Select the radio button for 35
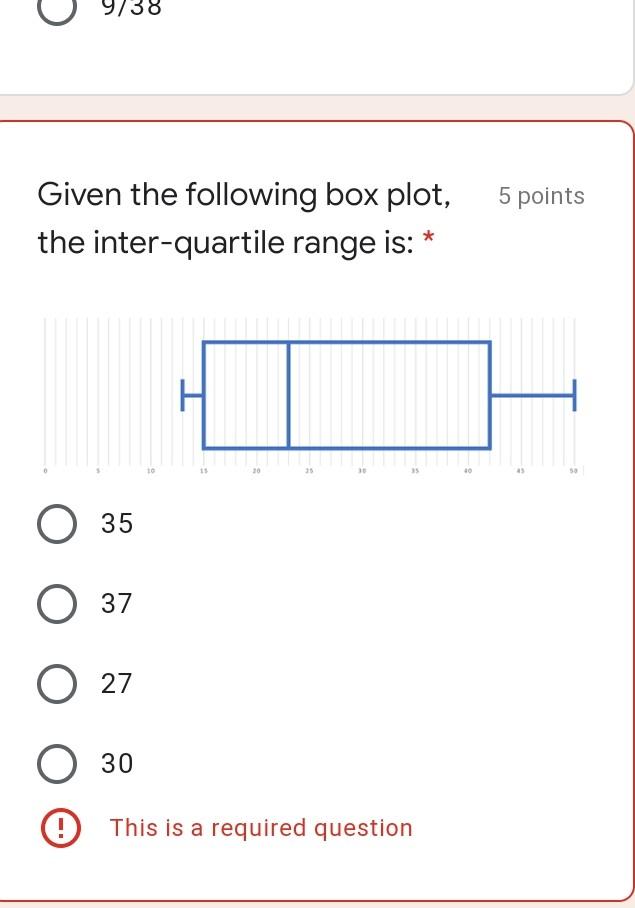 [x=57, y=524]
